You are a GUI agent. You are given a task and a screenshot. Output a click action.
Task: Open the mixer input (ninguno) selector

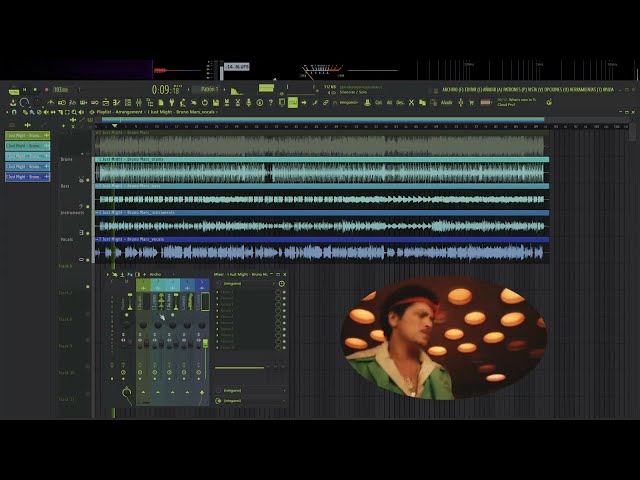tap(249, 284)
